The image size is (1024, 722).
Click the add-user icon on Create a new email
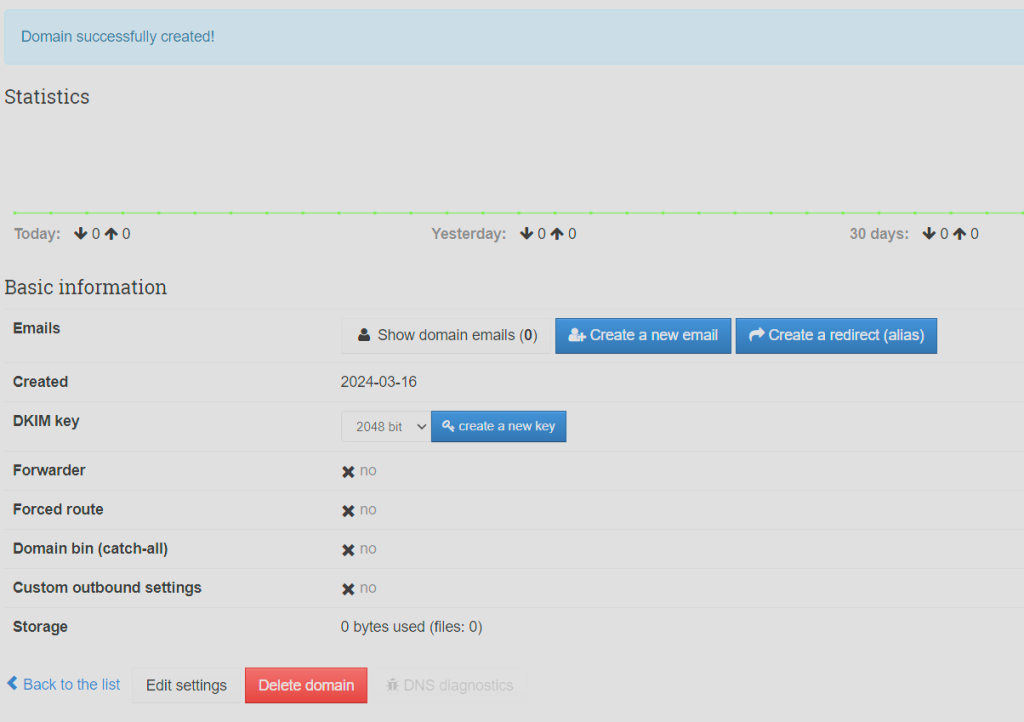tap(576, 335)
